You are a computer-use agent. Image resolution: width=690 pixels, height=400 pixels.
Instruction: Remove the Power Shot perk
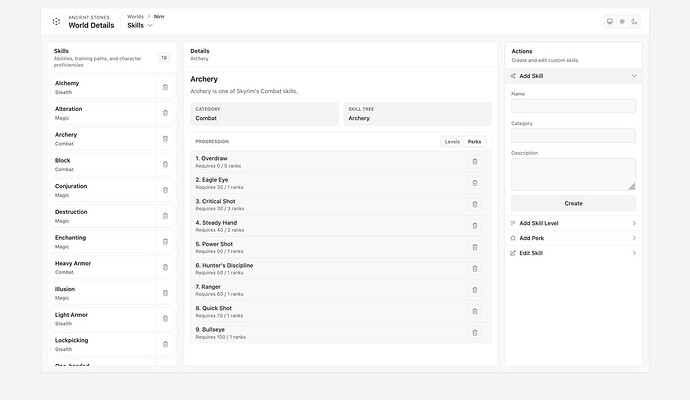[475, 247]
